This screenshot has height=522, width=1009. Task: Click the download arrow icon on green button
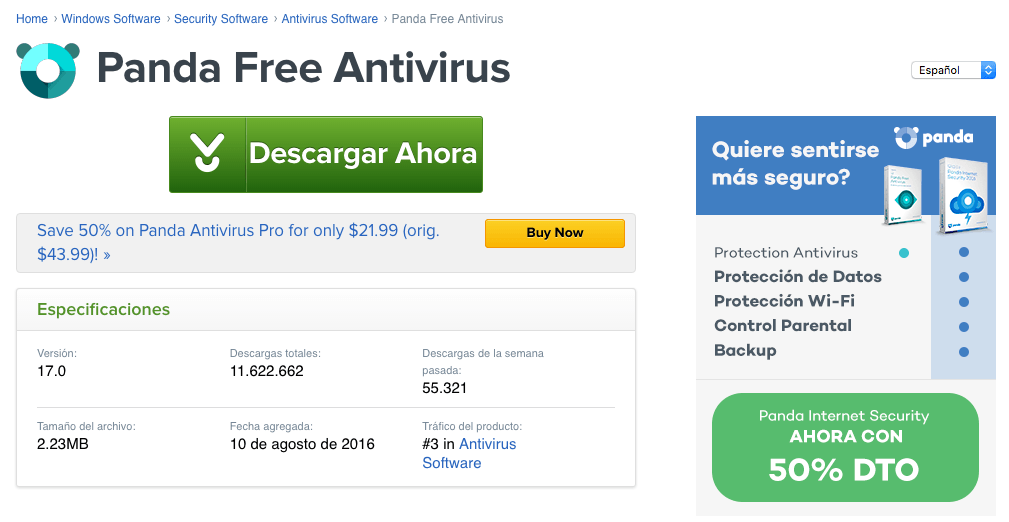[207, 153]
